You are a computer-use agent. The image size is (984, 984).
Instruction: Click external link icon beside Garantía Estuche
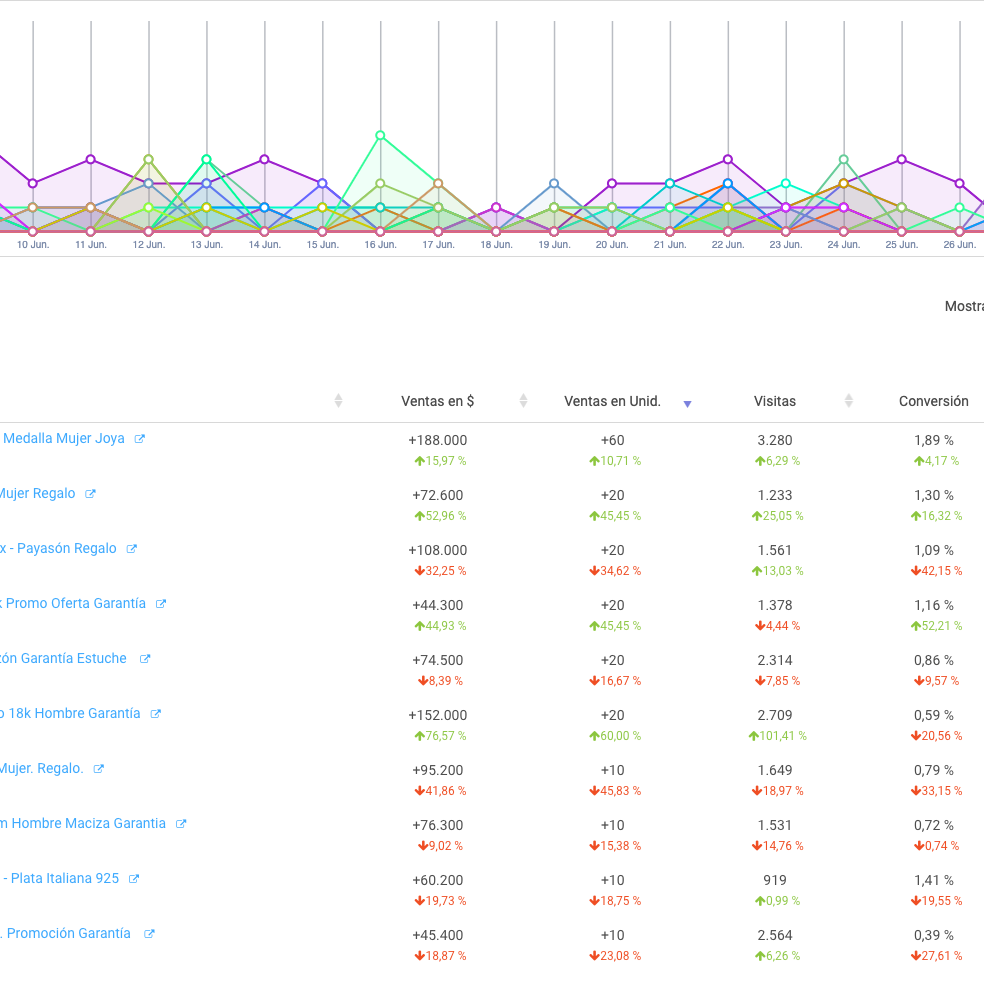coord(145,659)
